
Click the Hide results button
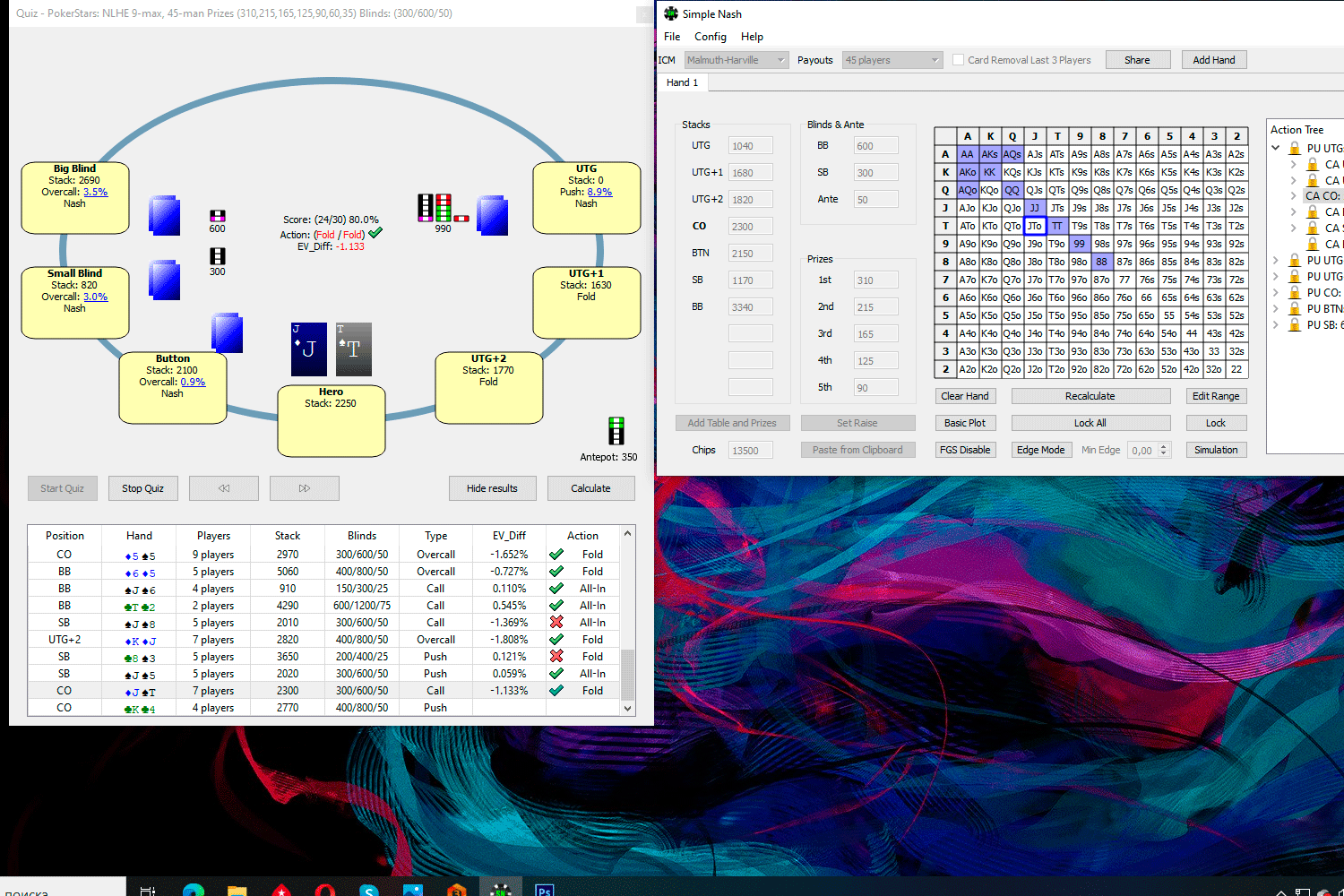492,488
